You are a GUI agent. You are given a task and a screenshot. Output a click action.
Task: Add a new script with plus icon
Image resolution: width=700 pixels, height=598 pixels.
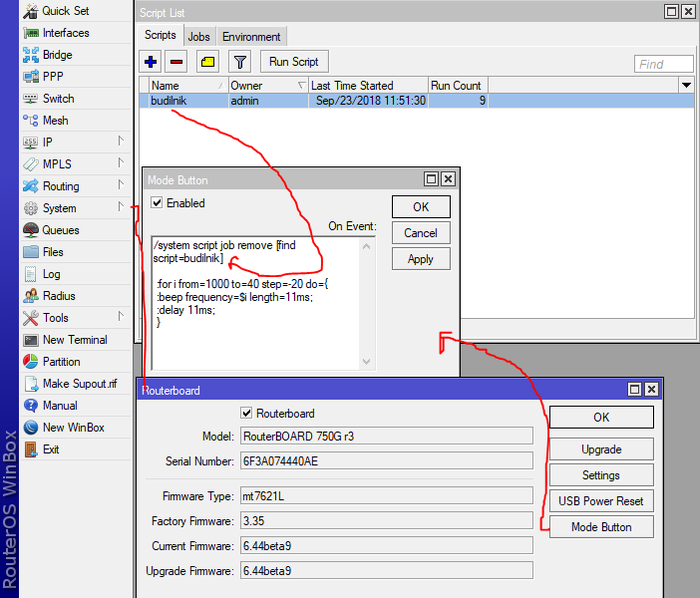[150, 62]
